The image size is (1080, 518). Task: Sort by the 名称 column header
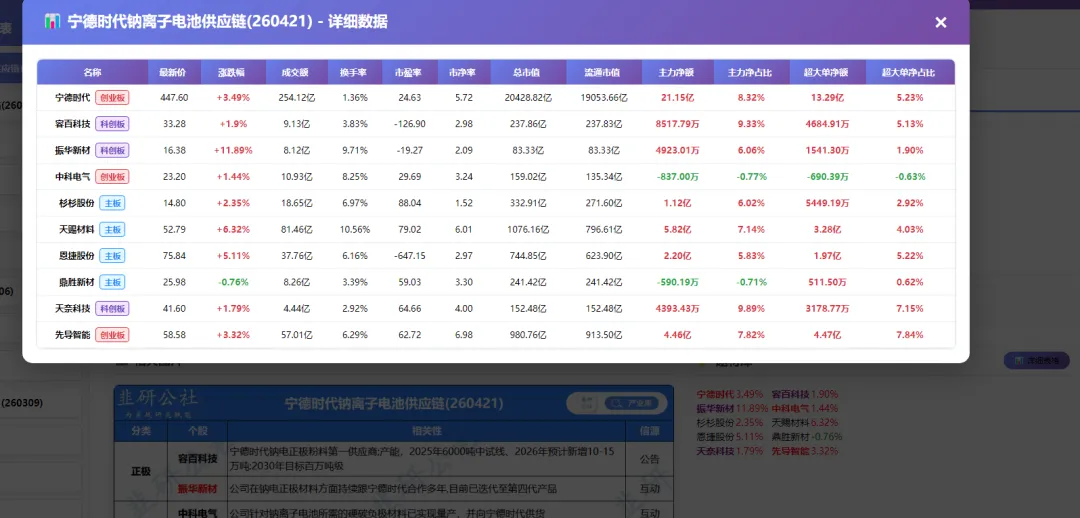[x=92, y=72]
